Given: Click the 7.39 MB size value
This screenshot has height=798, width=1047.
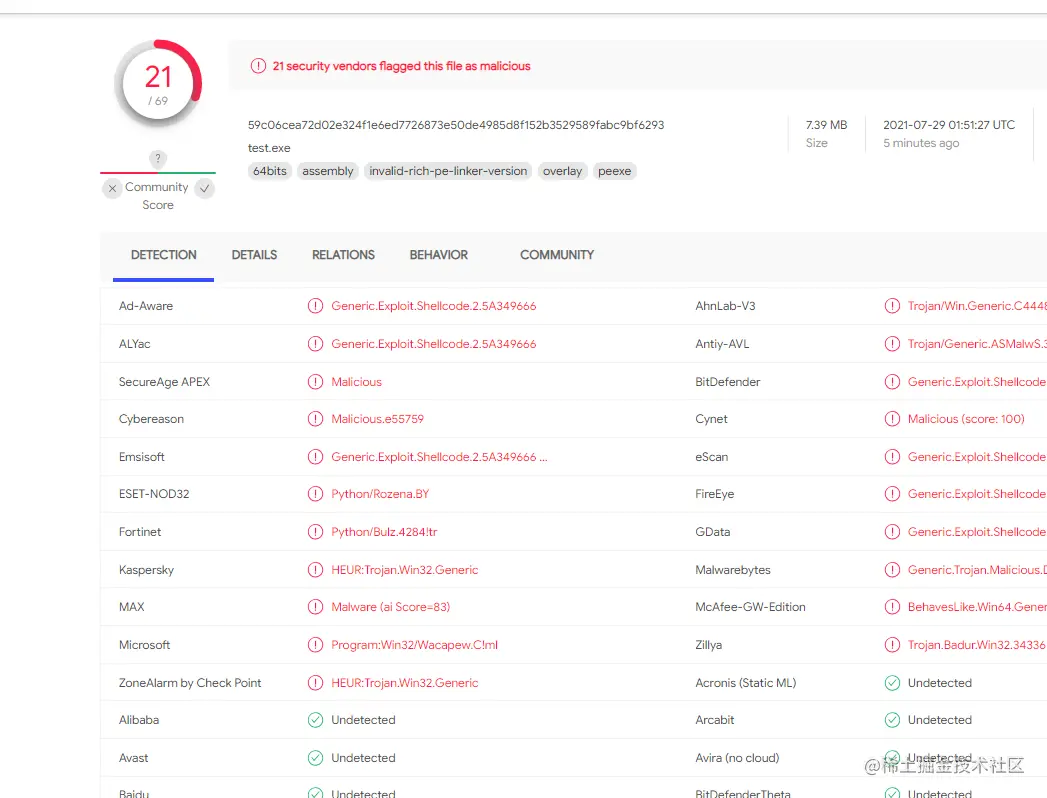Looking at the screenshot, I should pyautogui.click(x=826, y=125).
